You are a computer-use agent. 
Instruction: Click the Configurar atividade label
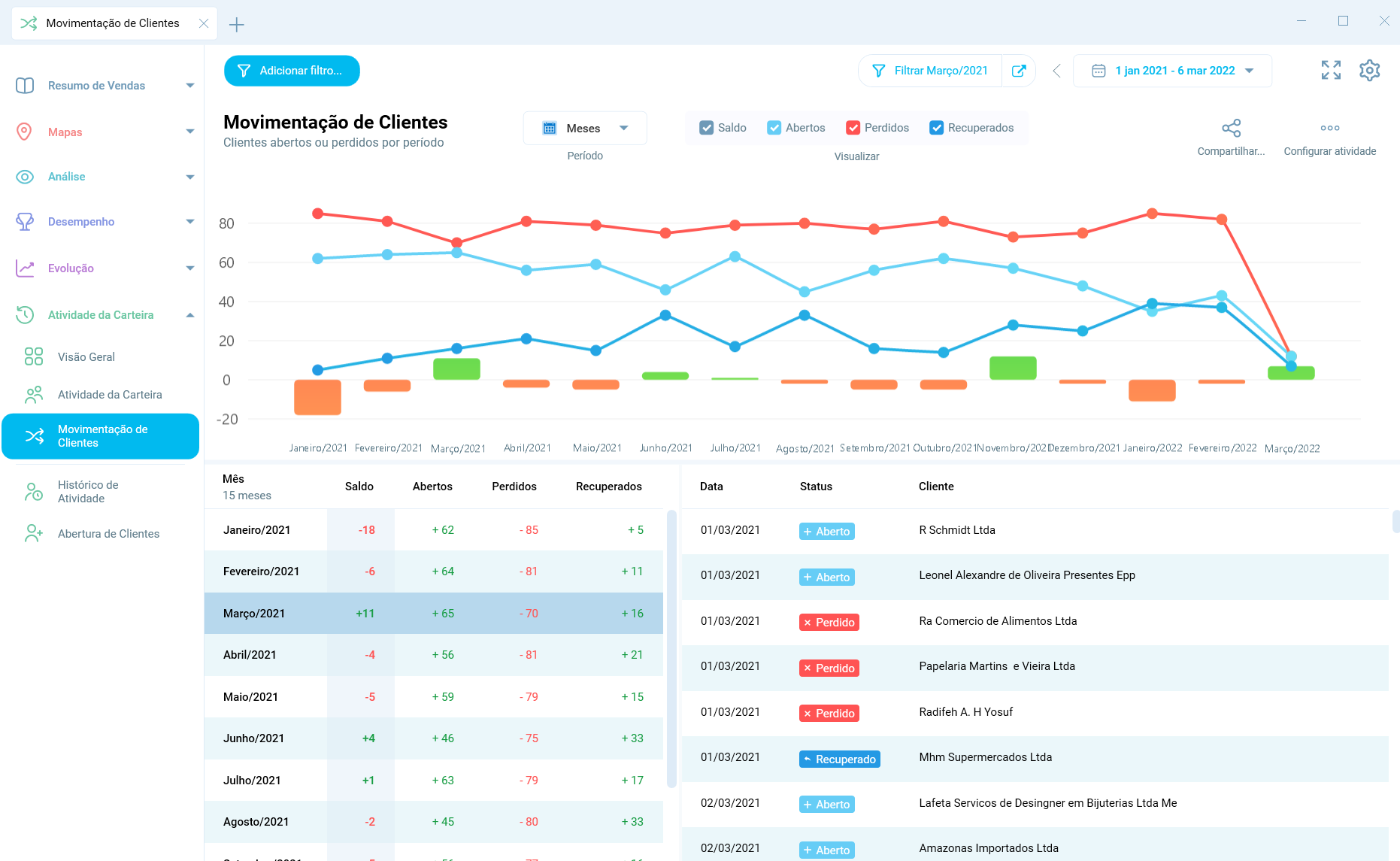pyautogui.click(x=1330, y=151)
